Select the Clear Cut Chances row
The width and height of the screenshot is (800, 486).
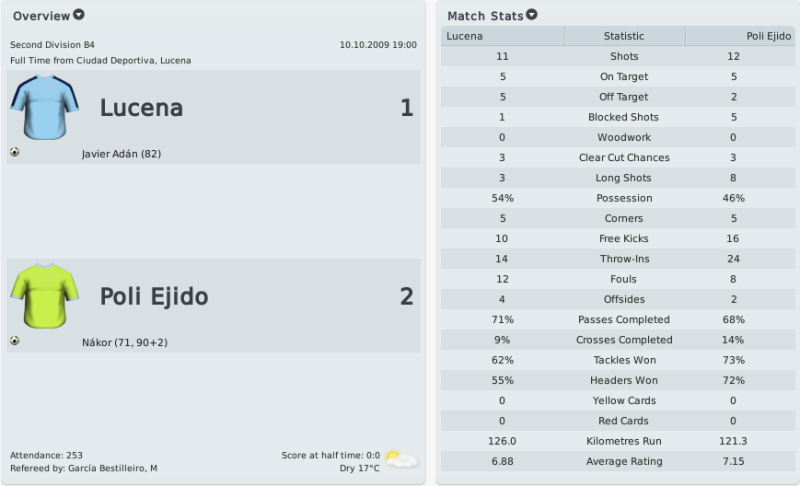618,158
